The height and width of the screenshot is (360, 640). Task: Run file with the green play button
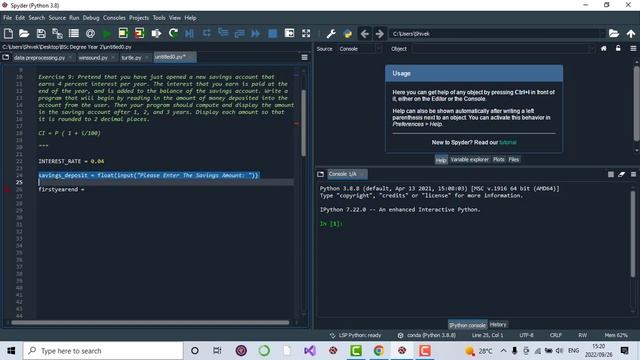click(107, 33)
